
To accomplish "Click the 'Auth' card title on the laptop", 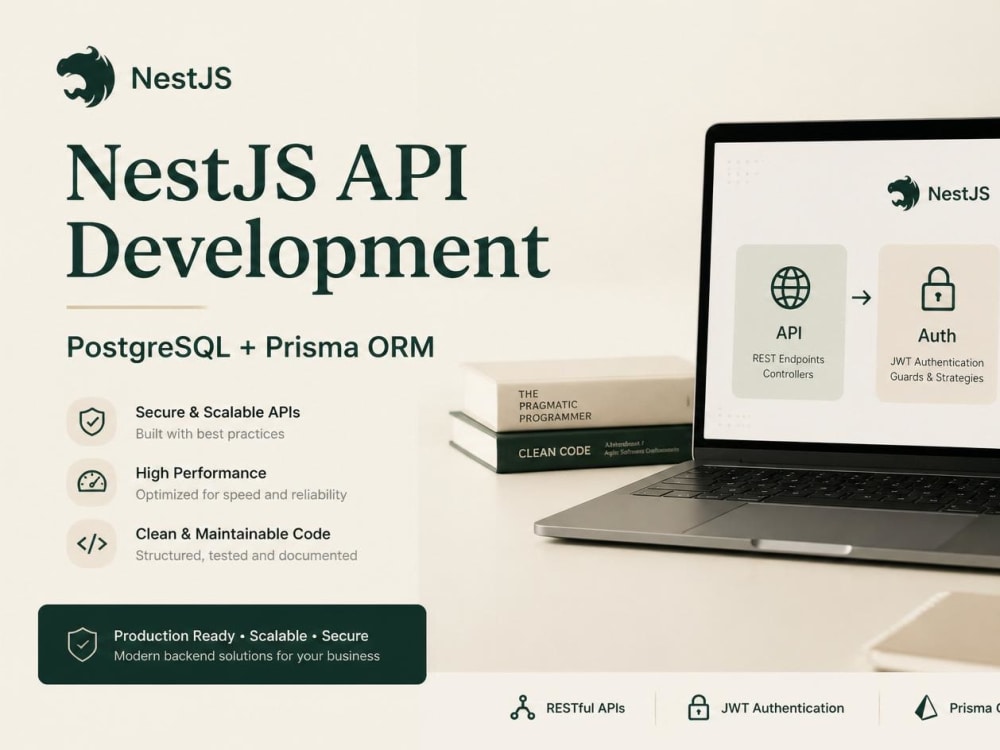I will point(937,335).
